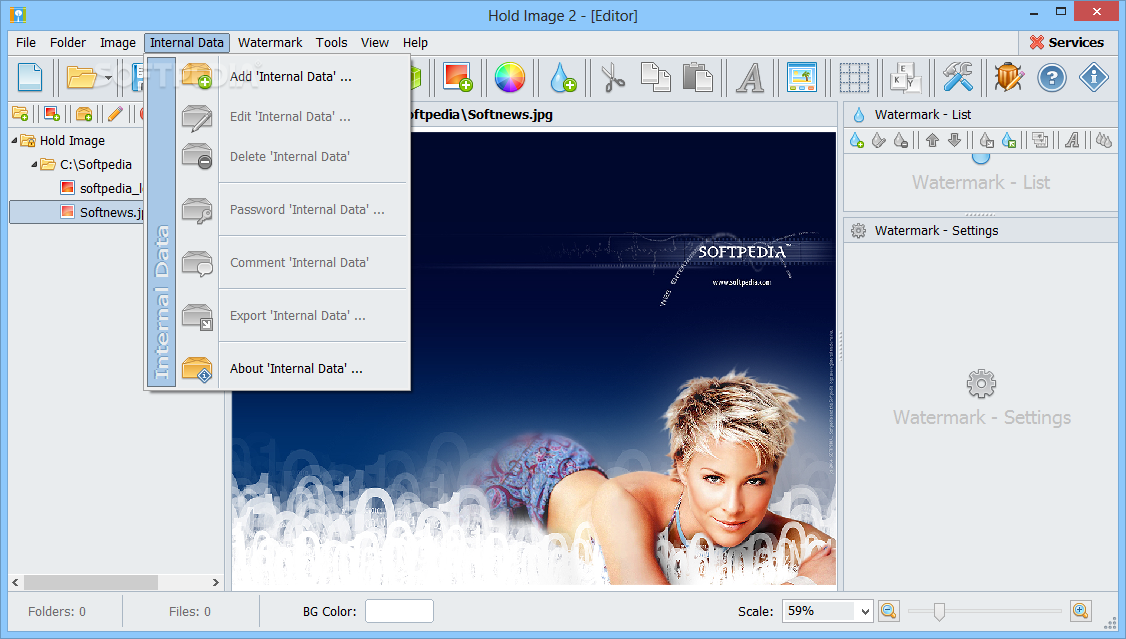Move watermark down with the arrow icon

954,141
